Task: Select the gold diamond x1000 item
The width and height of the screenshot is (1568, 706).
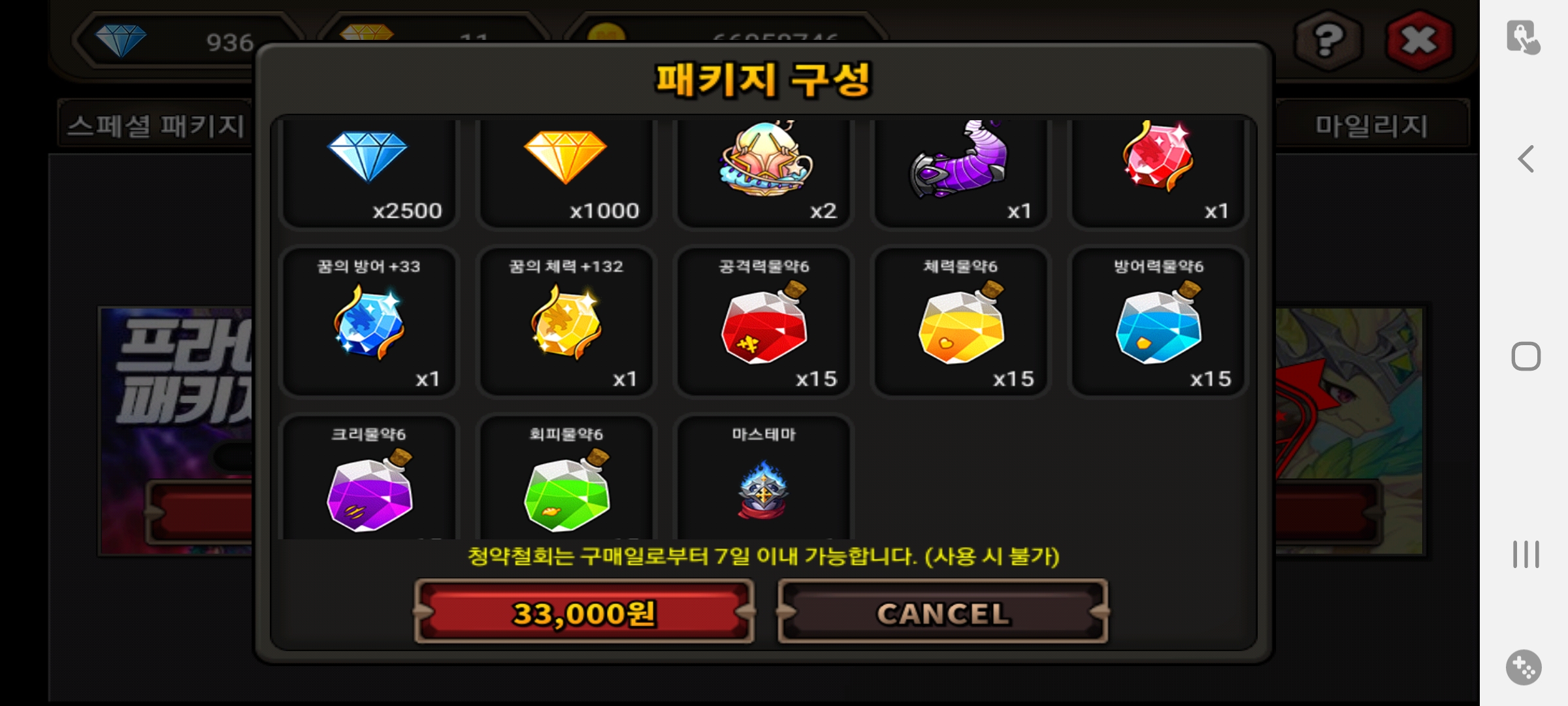Action: 566,173
